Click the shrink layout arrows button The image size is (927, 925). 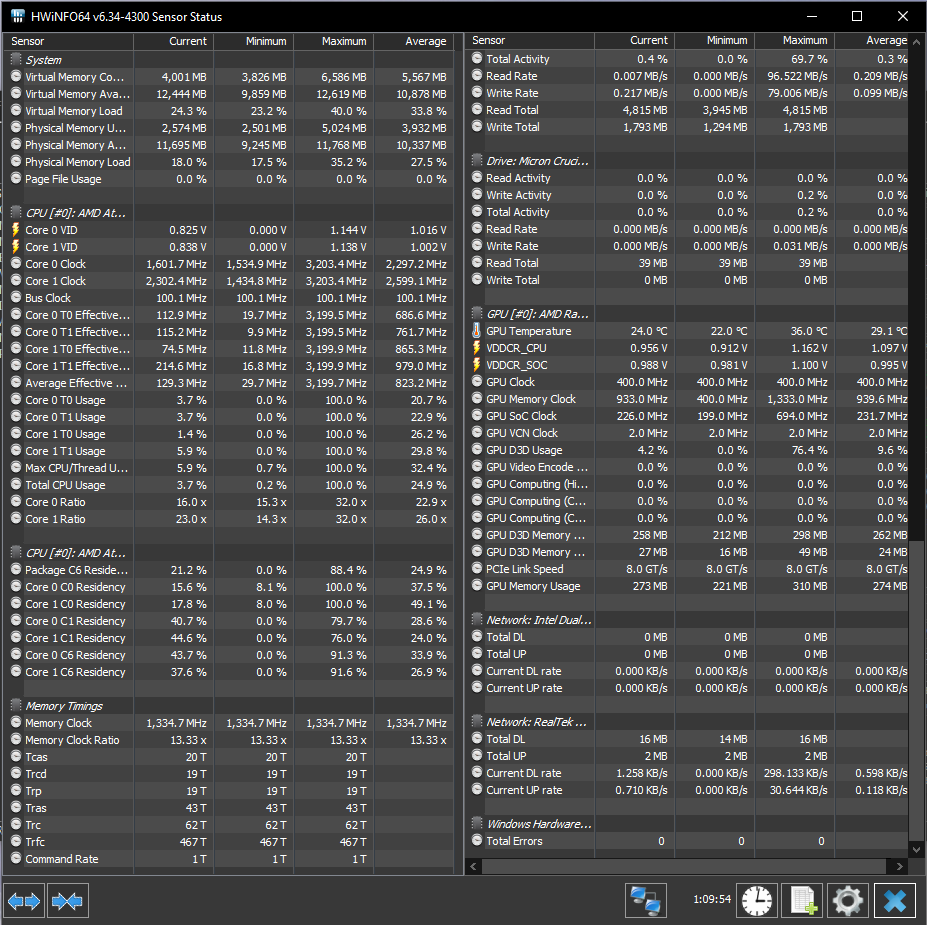(67, 900)
